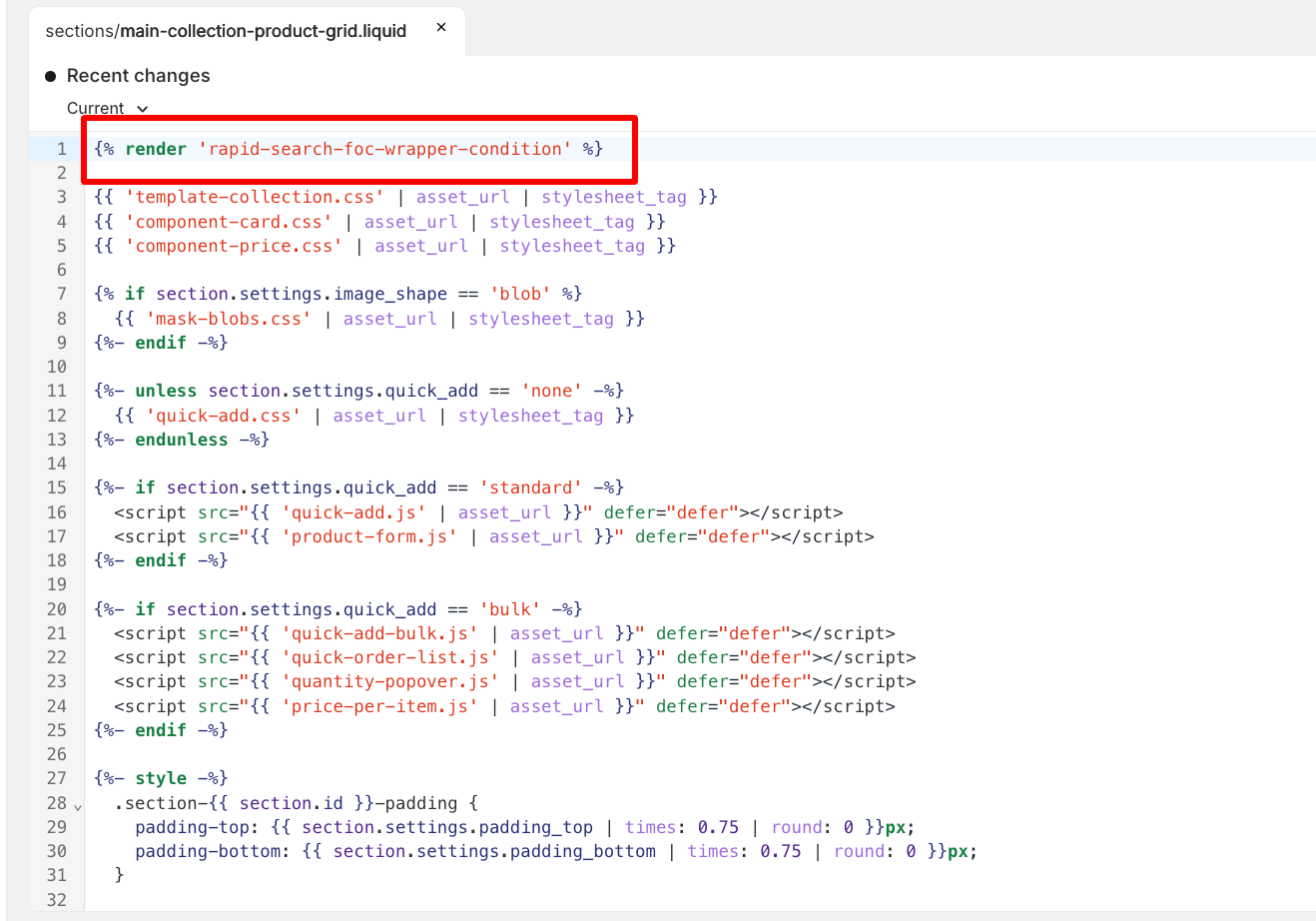Click 'quick-order-list.js' script line
The width and height of the screenshot is (1316, 921).
(515, 657)
